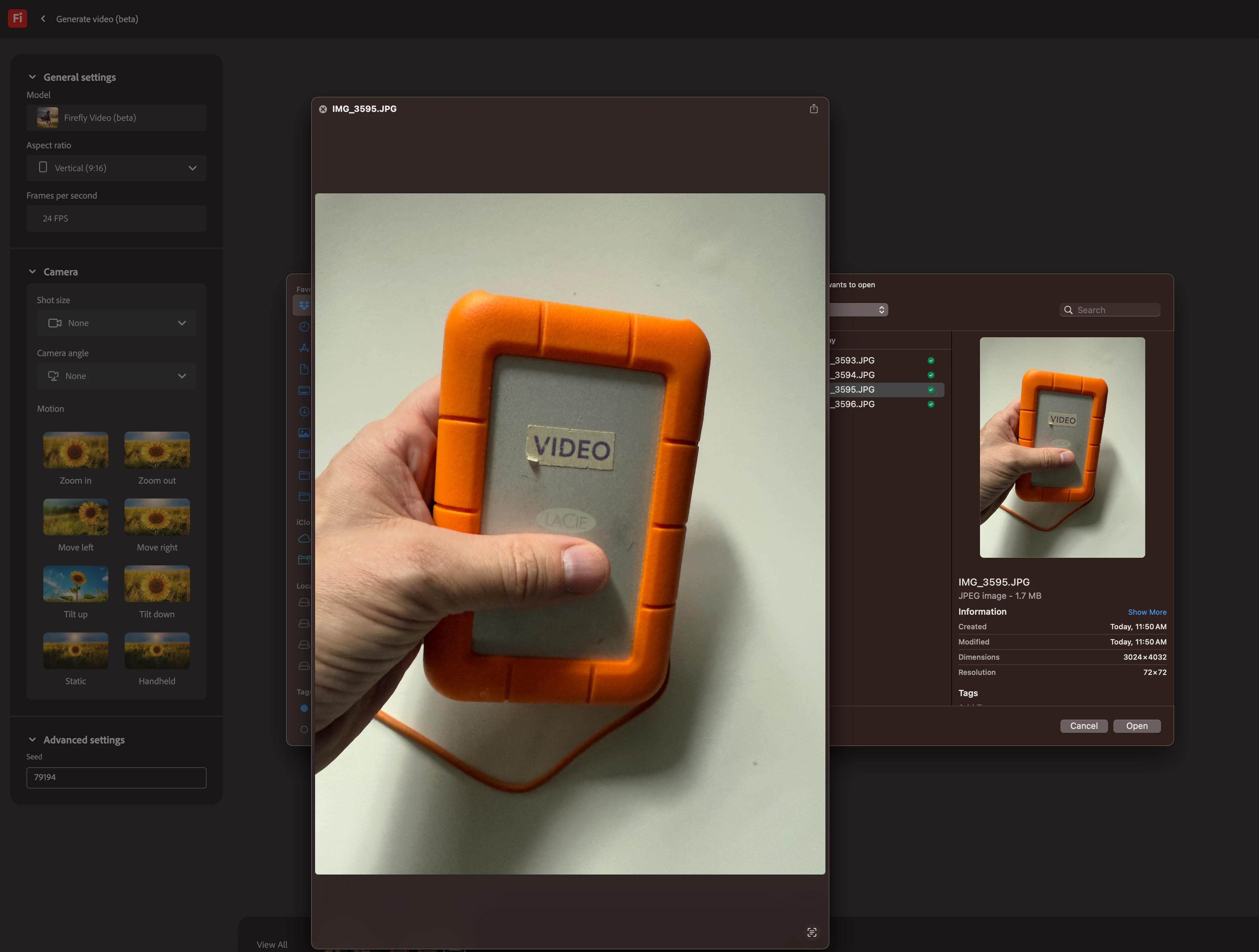Collapse the General settings section
1259x952 pixels.
tap(32, 77)
